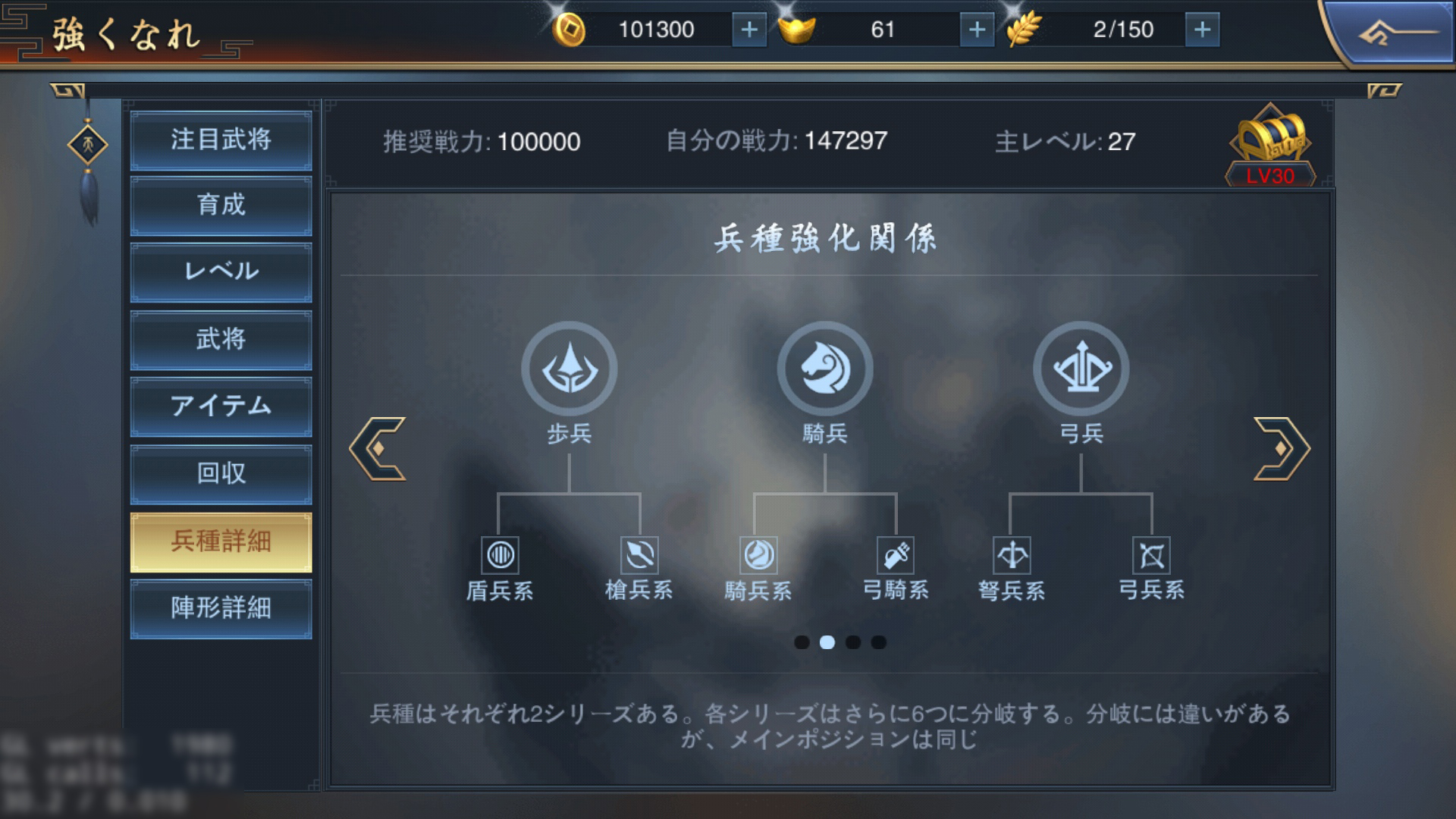Jump to the fourth page dot
1456x819 pixels.
[x=879, y=642]
